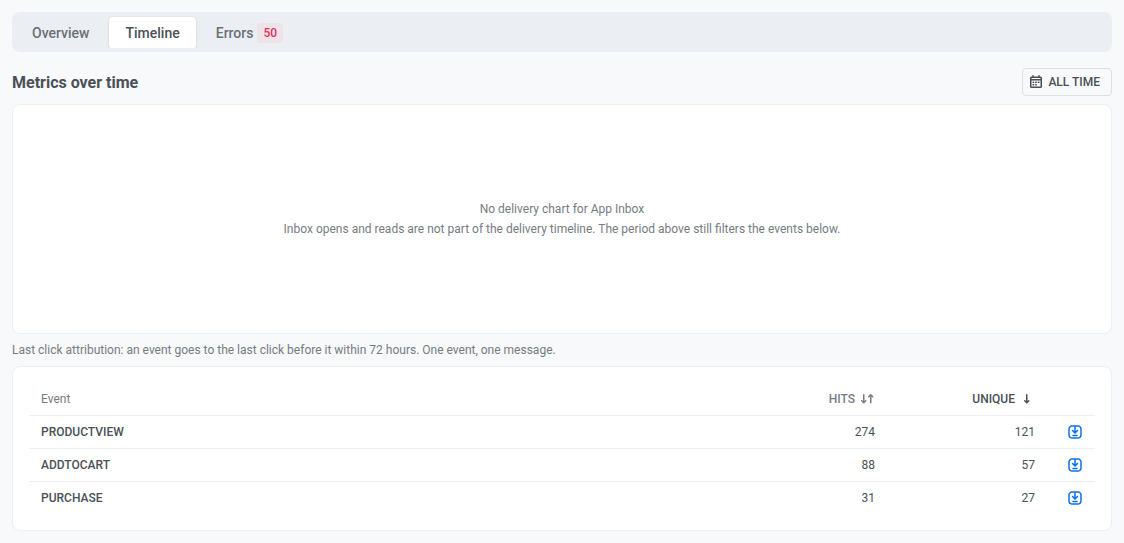Click 'No delivery chart for App Inbox' message
This screenshot has width=1124, height=543.
click(x=562, y=209)
